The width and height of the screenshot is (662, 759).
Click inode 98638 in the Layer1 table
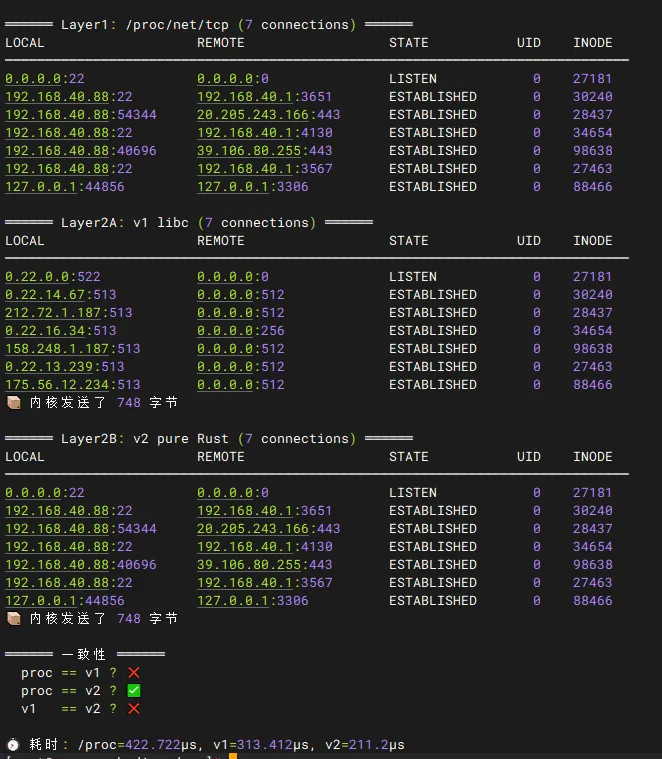(593, 151)
